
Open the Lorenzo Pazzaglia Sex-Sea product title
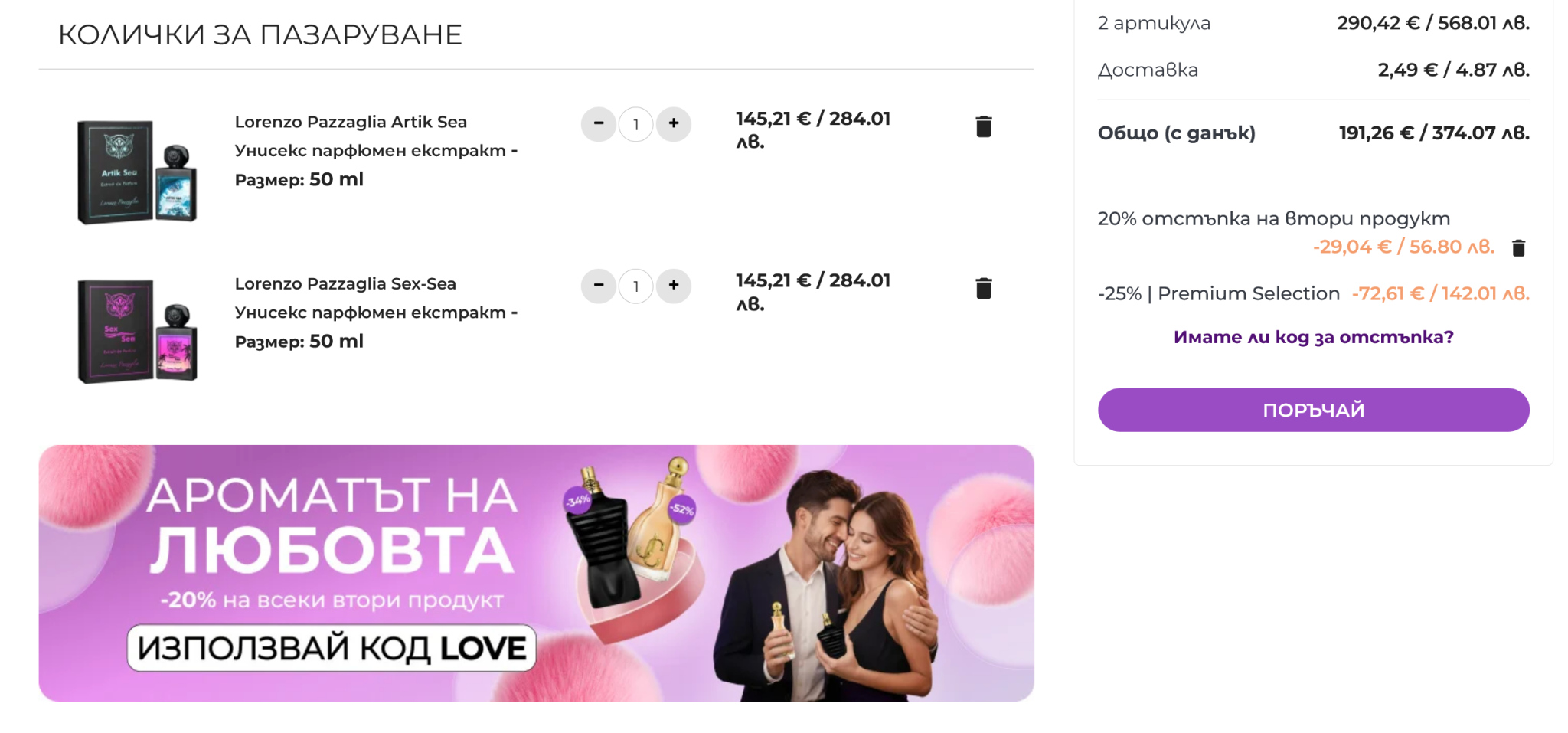click(x=345, y=283)
